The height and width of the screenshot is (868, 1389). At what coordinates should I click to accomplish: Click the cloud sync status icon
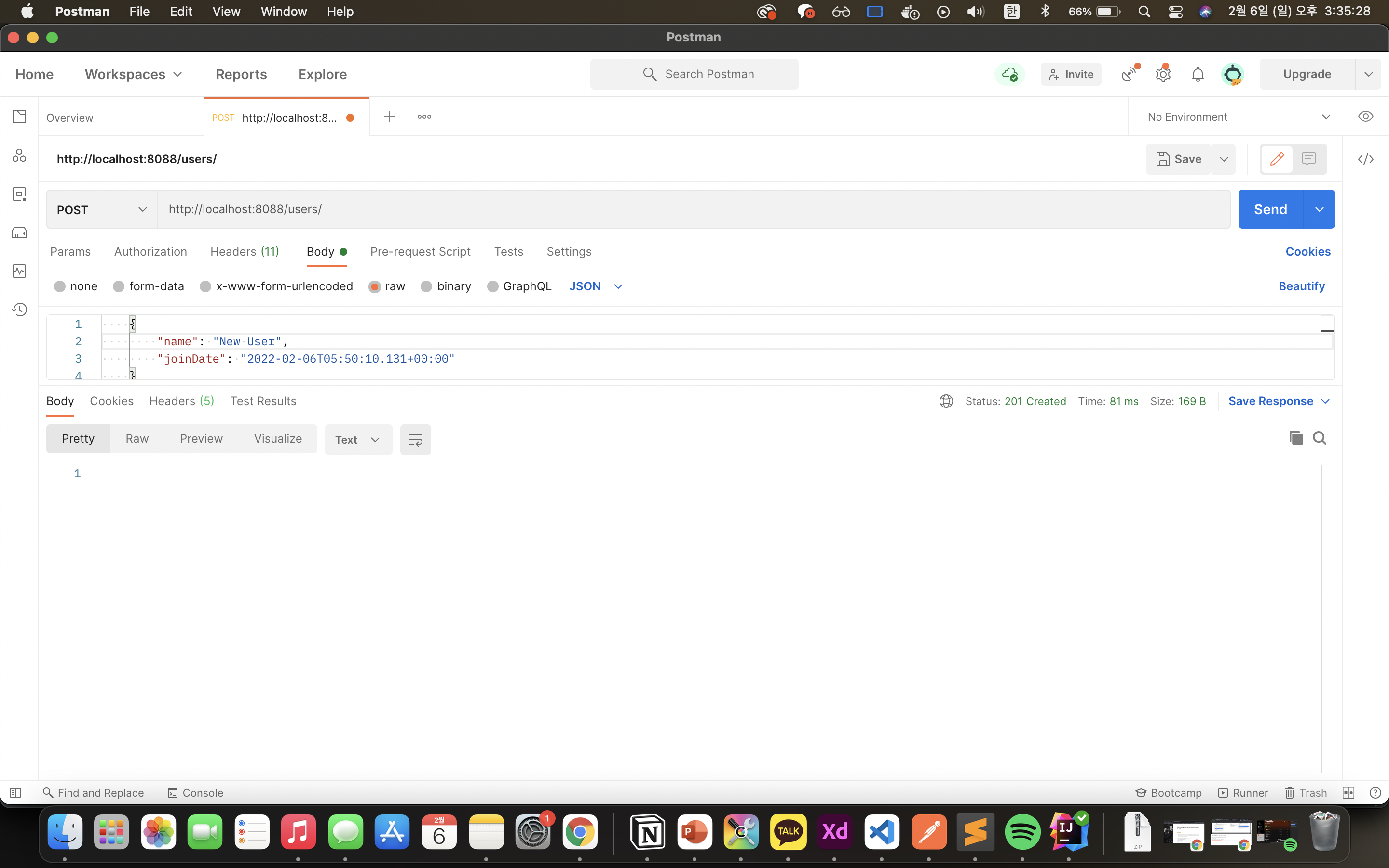(x=1009, y=74)
